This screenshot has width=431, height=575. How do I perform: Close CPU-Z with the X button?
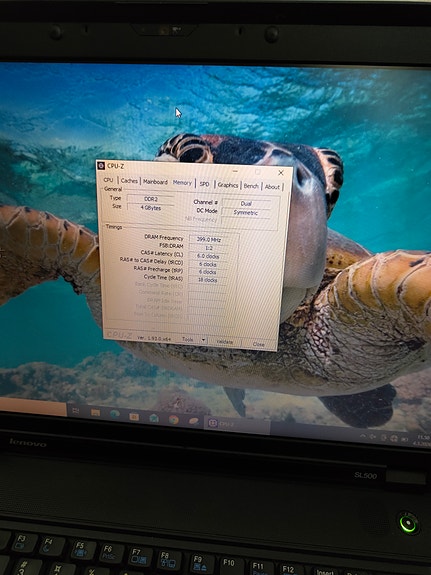point(281,172)
